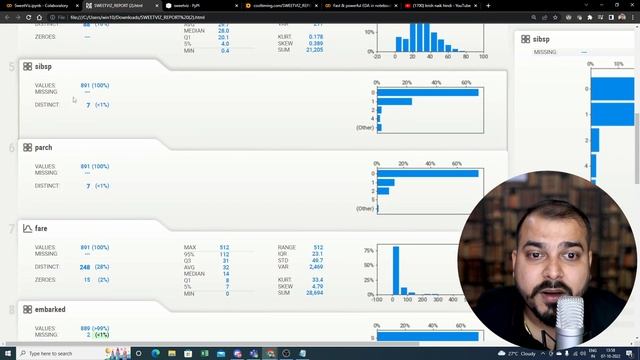Switch to the SweetViz Colaboratory tab
The image size is (640, 360).
(x=41, y=6)
